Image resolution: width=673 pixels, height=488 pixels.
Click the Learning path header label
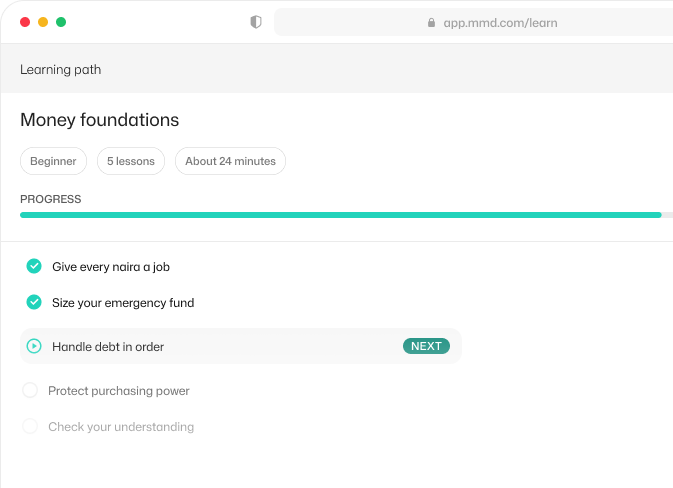click(61, 70)
